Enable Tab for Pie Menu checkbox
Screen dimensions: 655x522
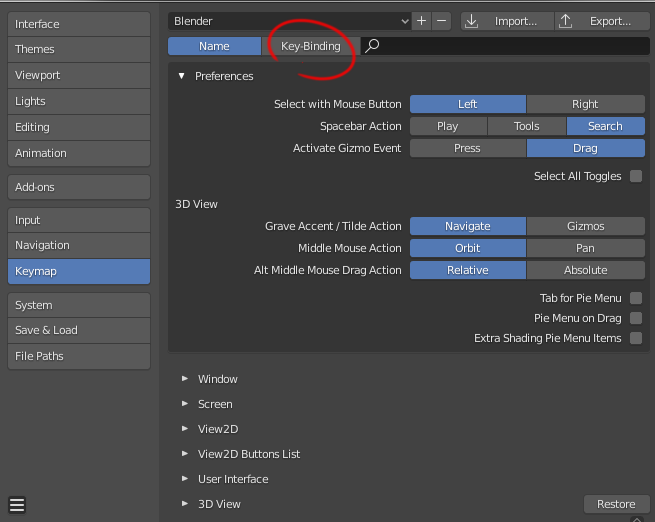coord(636,298)
